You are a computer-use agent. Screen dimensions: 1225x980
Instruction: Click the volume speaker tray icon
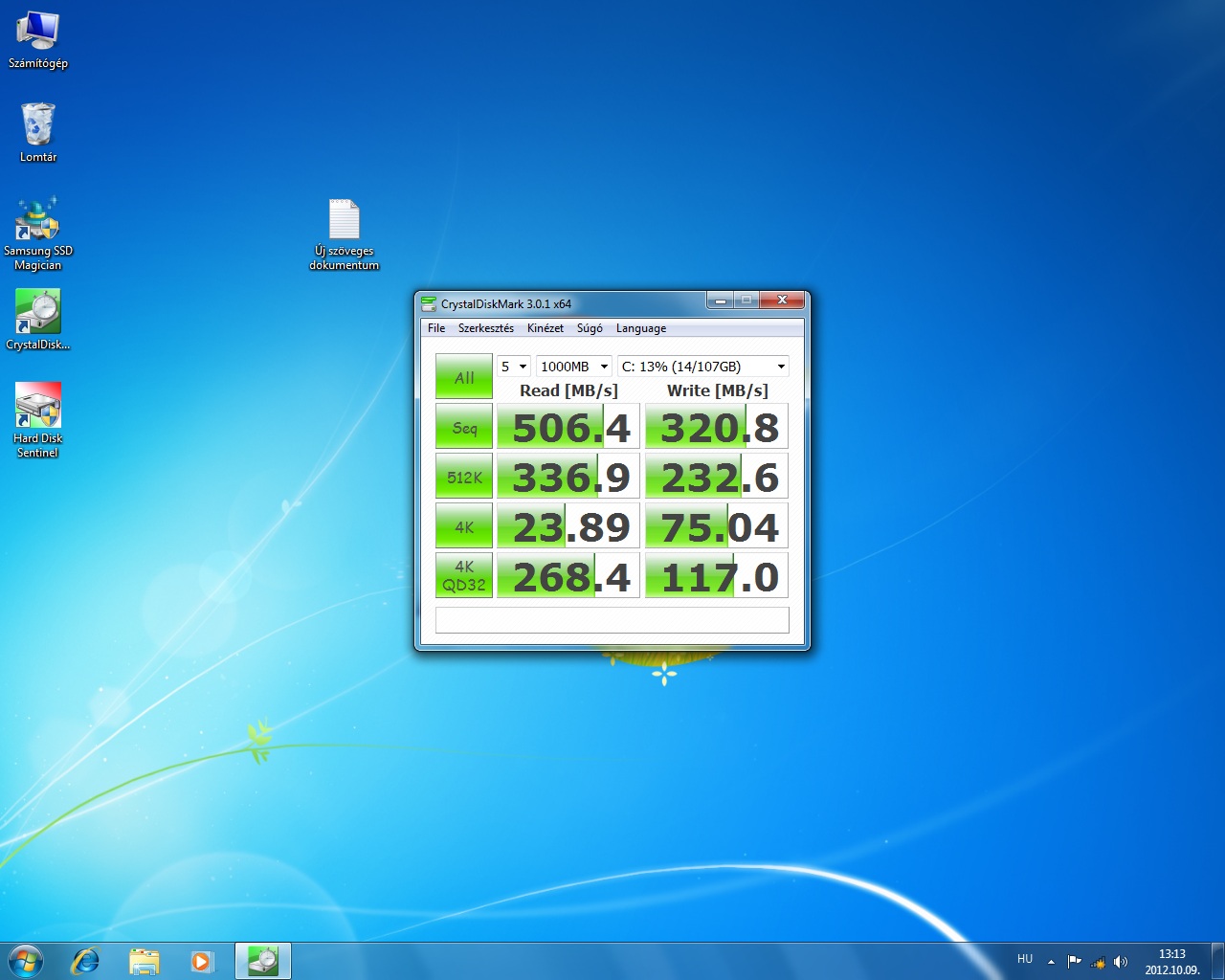(1121, 961)
